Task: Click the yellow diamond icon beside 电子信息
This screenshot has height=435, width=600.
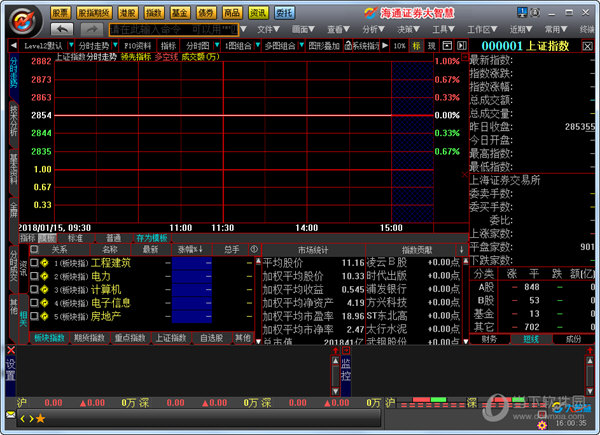Action: pos(44,303)
